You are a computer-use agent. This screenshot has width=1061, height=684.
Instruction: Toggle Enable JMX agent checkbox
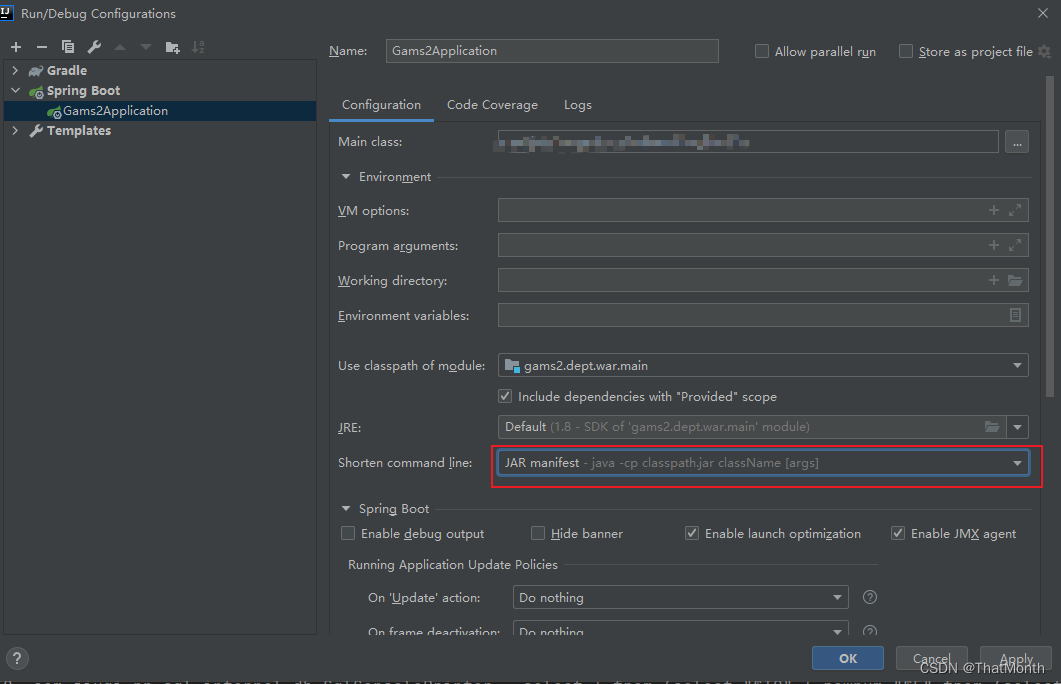tap(898, 534)
